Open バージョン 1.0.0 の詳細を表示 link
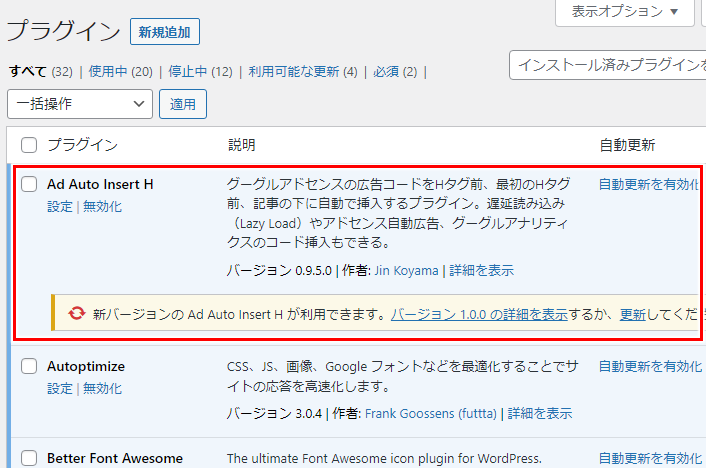 point(479,314)
